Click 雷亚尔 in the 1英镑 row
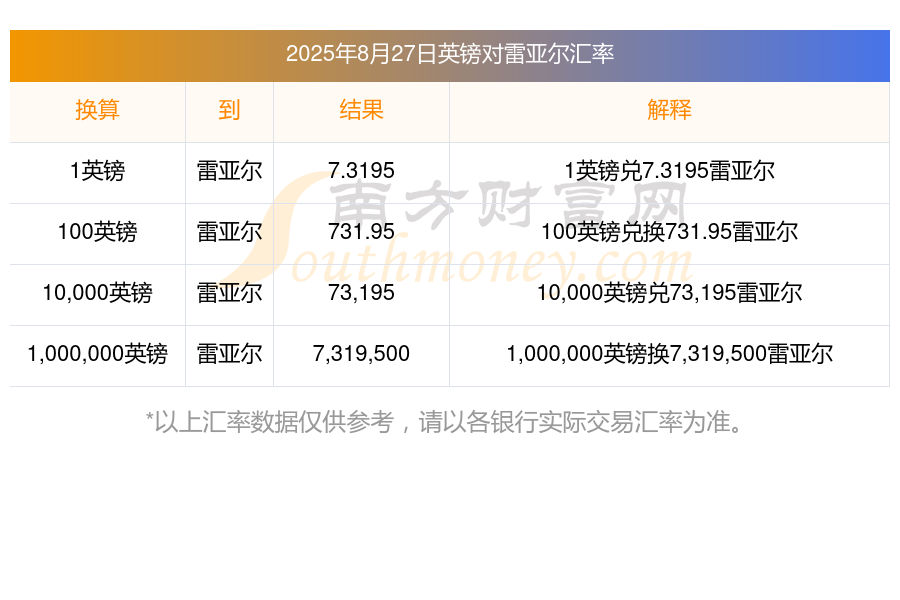Screen dimensions: 900x600 pos(229,171)
